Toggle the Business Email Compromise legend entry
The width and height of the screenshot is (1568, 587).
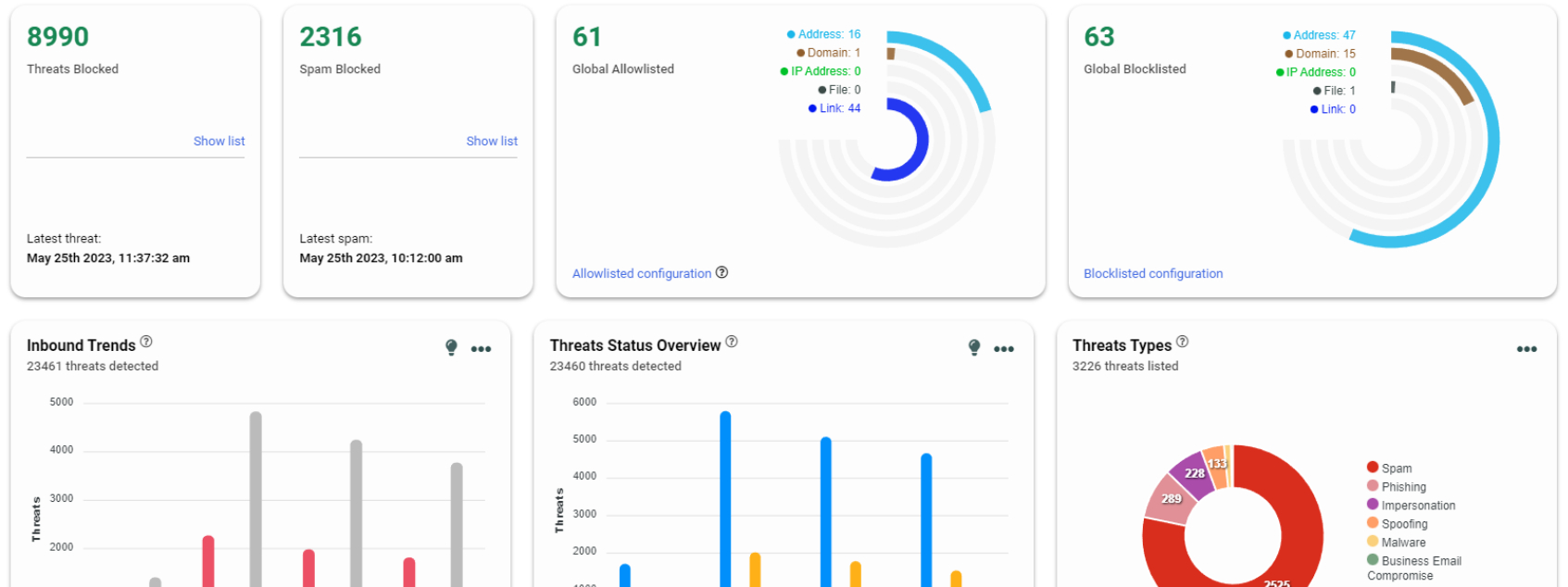point(1414,568)
